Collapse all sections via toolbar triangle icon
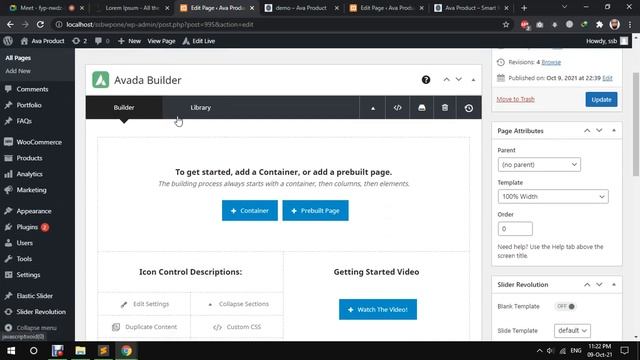640x360 pixels. coord(373,108)
